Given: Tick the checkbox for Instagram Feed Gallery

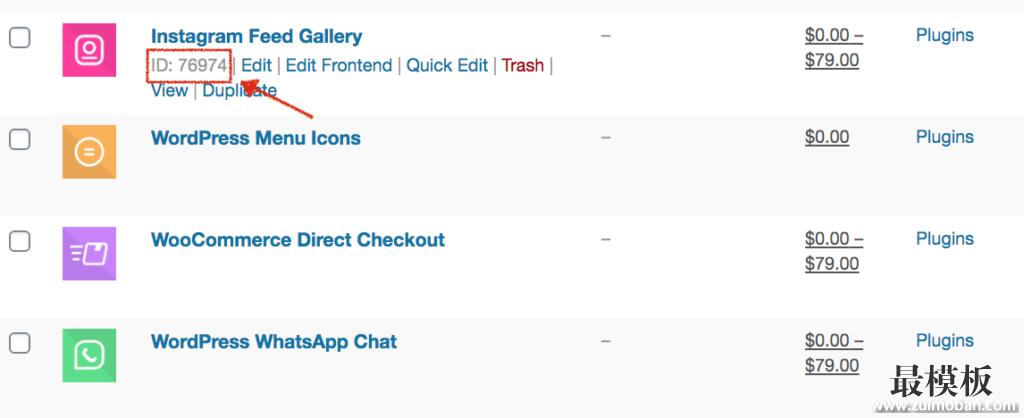Looking at the screenshot, I should [x=20, y=38].
